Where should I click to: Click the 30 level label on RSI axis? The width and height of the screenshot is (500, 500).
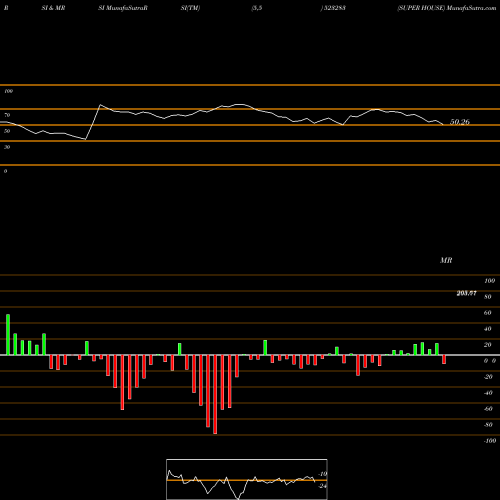point(7,147)
